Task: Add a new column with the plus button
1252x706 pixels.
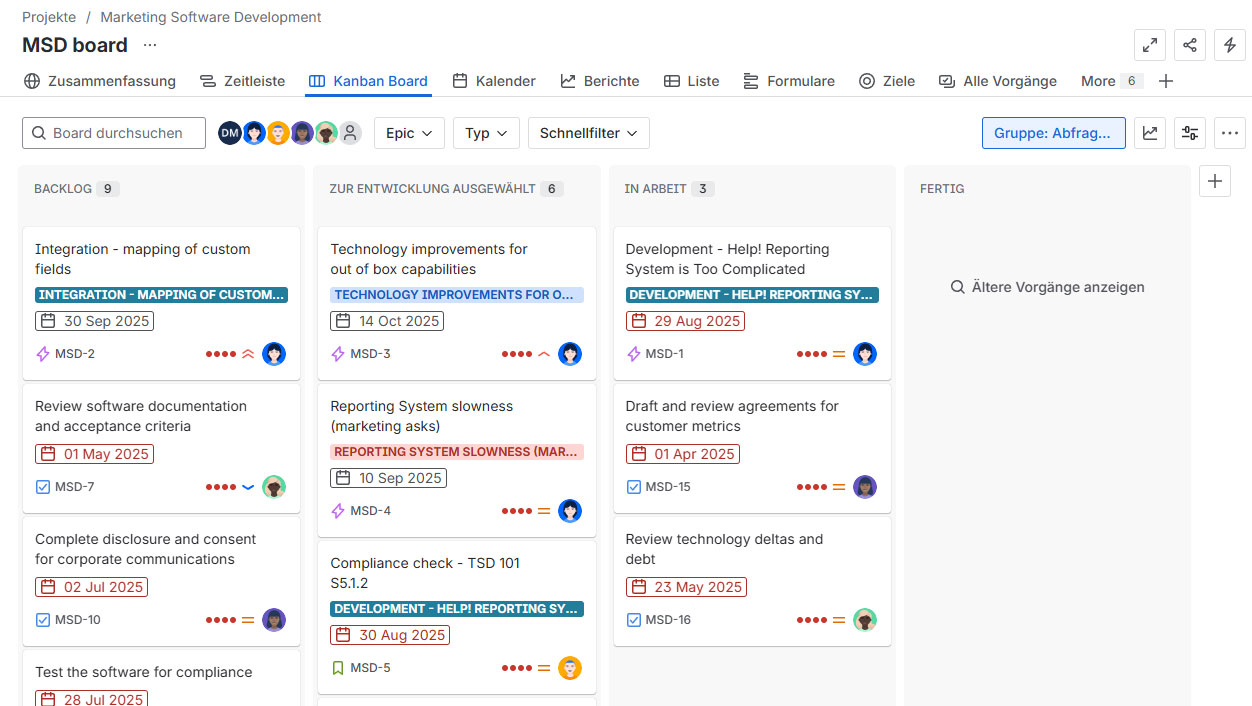Action: point(1215,181)
